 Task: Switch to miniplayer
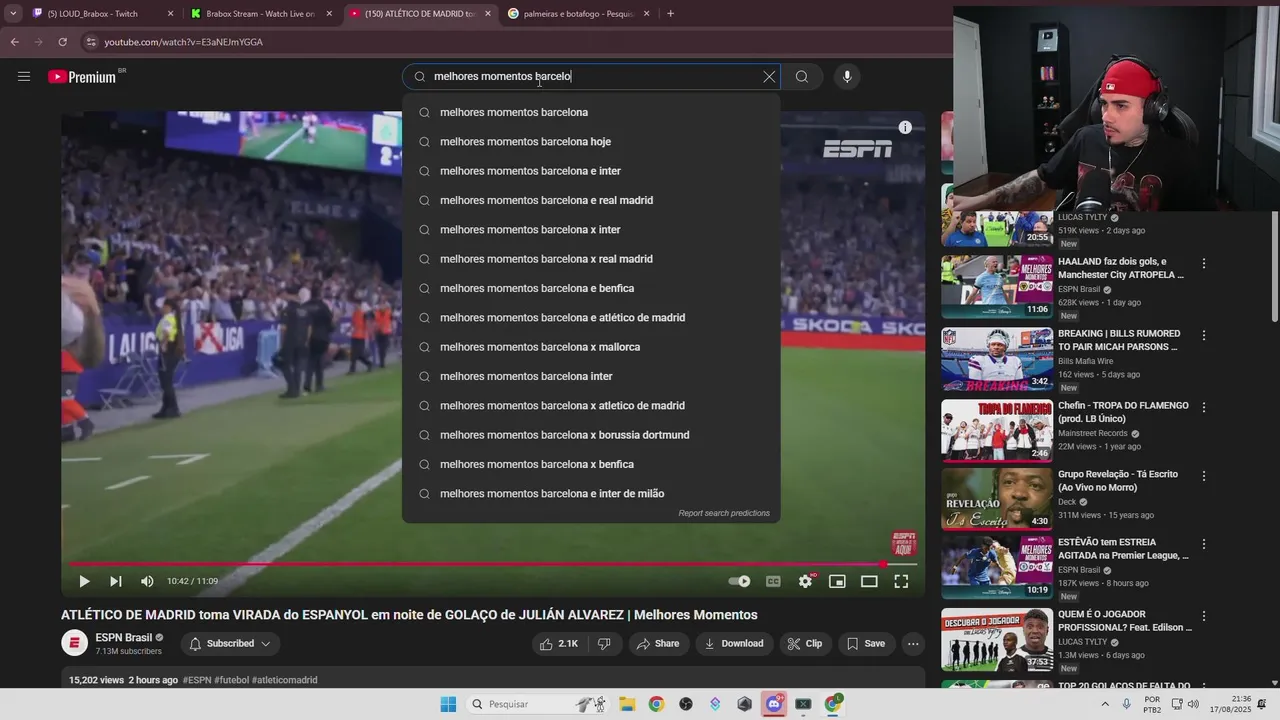837,581
